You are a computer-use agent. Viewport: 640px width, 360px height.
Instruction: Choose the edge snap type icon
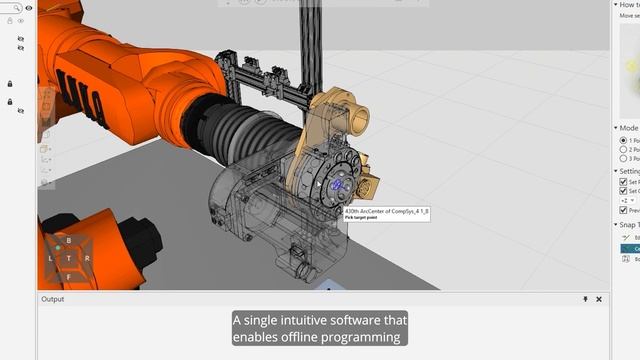pyautogui.click(x=626, y=238)
